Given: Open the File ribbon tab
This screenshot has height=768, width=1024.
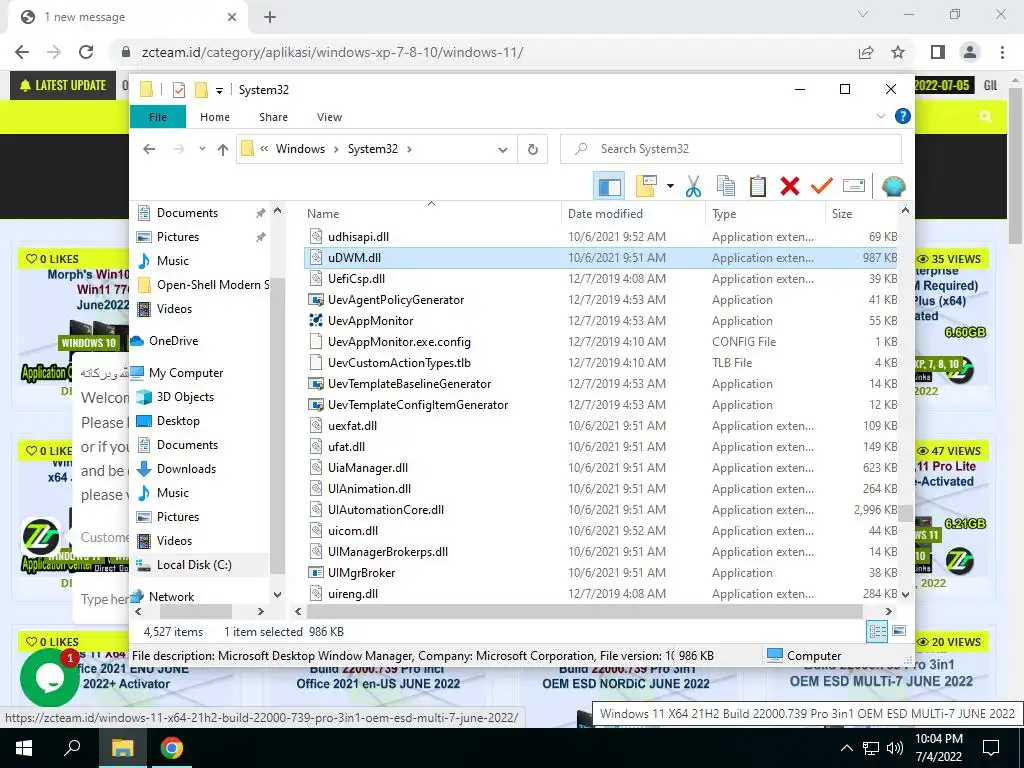Looking at the screenshot, I should pyautogui.click(x=158, y=117).
